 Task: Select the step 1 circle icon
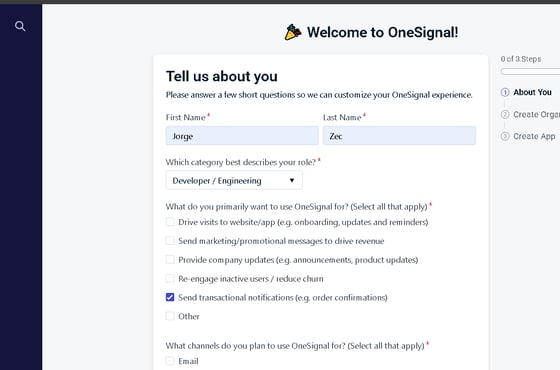(x=505, y=92)
